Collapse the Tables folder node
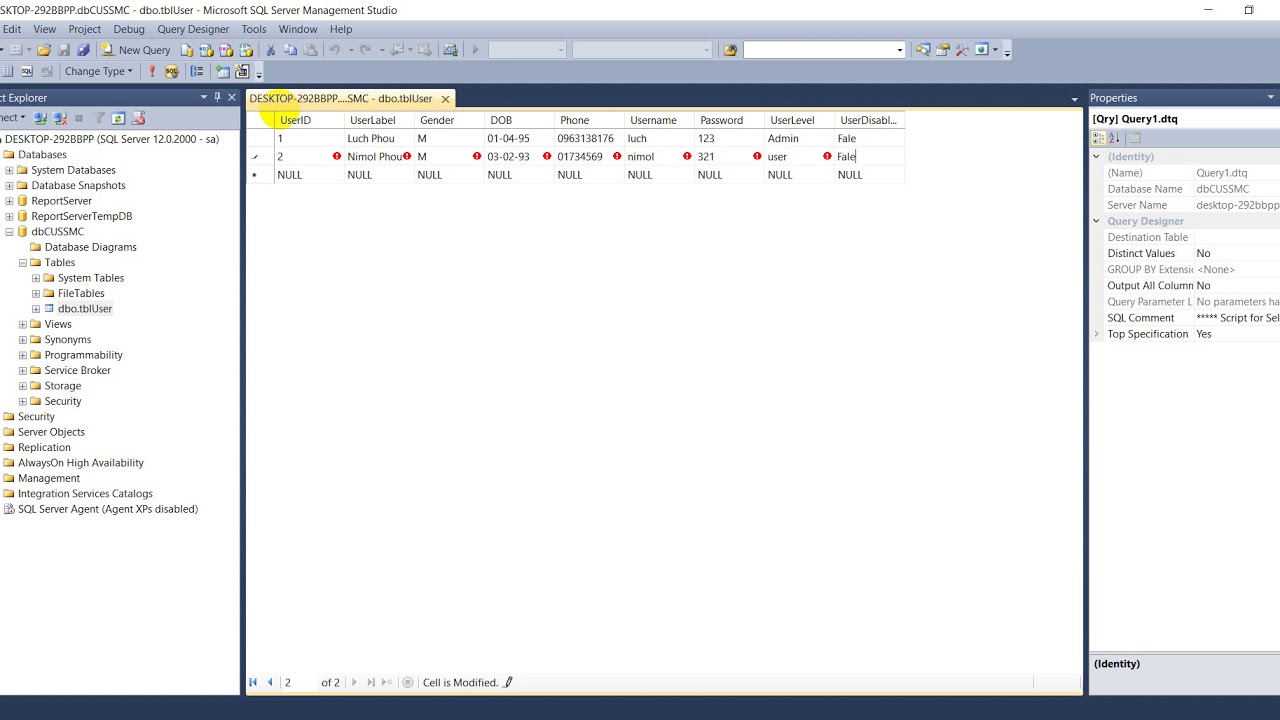Image resolution: width=1280 pixels, height=720 pixels. [x=22, y=262]
